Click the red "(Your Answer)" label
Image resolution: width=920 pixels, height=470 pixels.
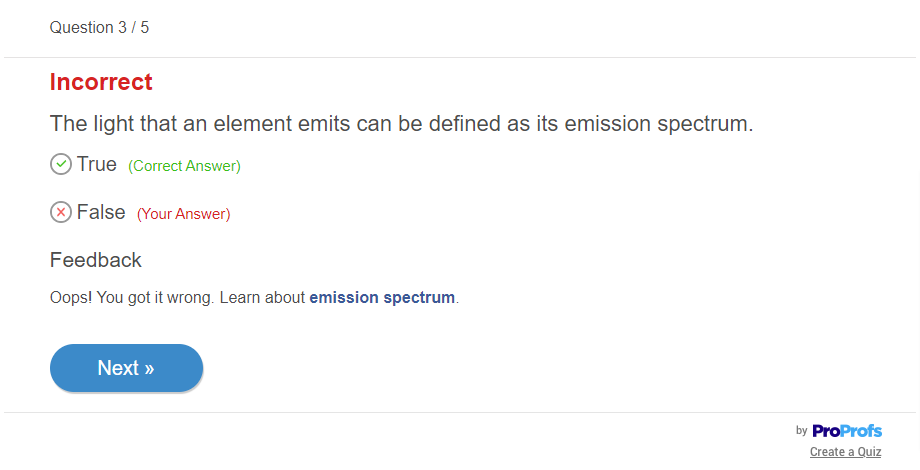pyautogui.click(x=183, y=214)
